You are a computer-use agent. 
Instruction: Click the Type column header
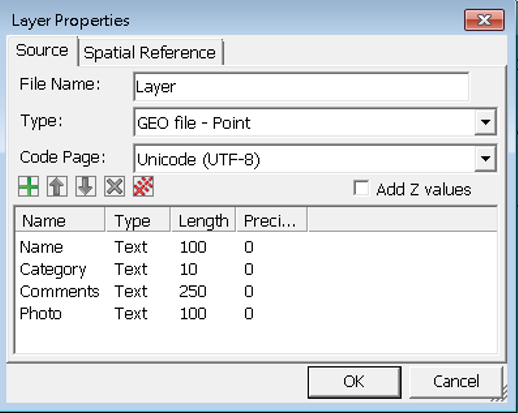pos(138,220)
